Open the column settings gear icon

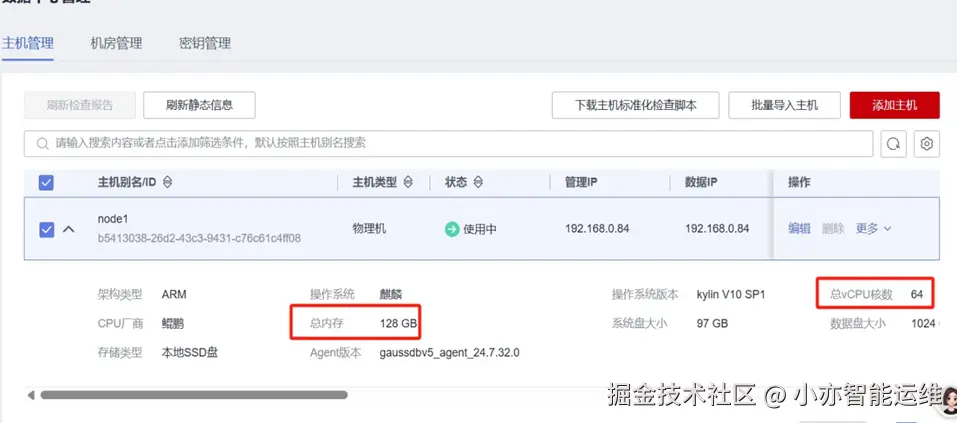(926, 144)
